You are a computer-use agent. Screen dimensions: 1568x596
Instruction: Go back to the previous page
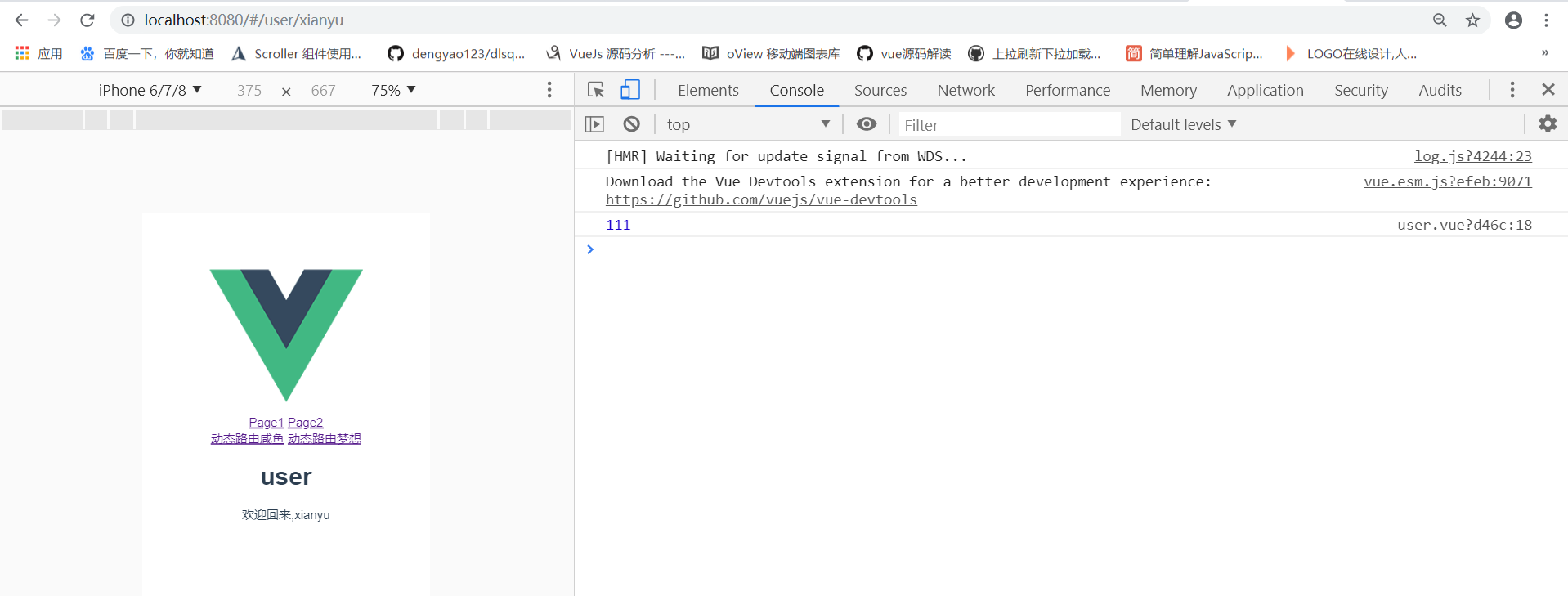(x=22, y=20)
